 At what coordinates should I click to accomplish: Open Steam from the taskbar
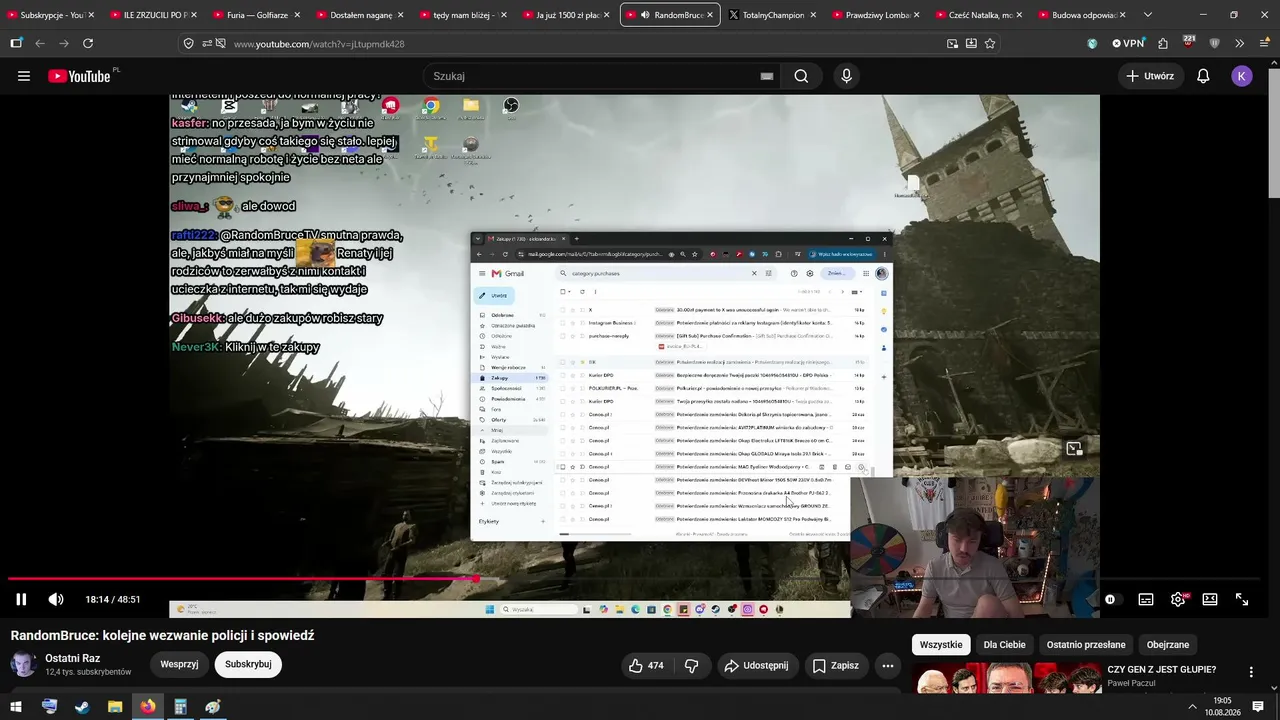[82, 707]
